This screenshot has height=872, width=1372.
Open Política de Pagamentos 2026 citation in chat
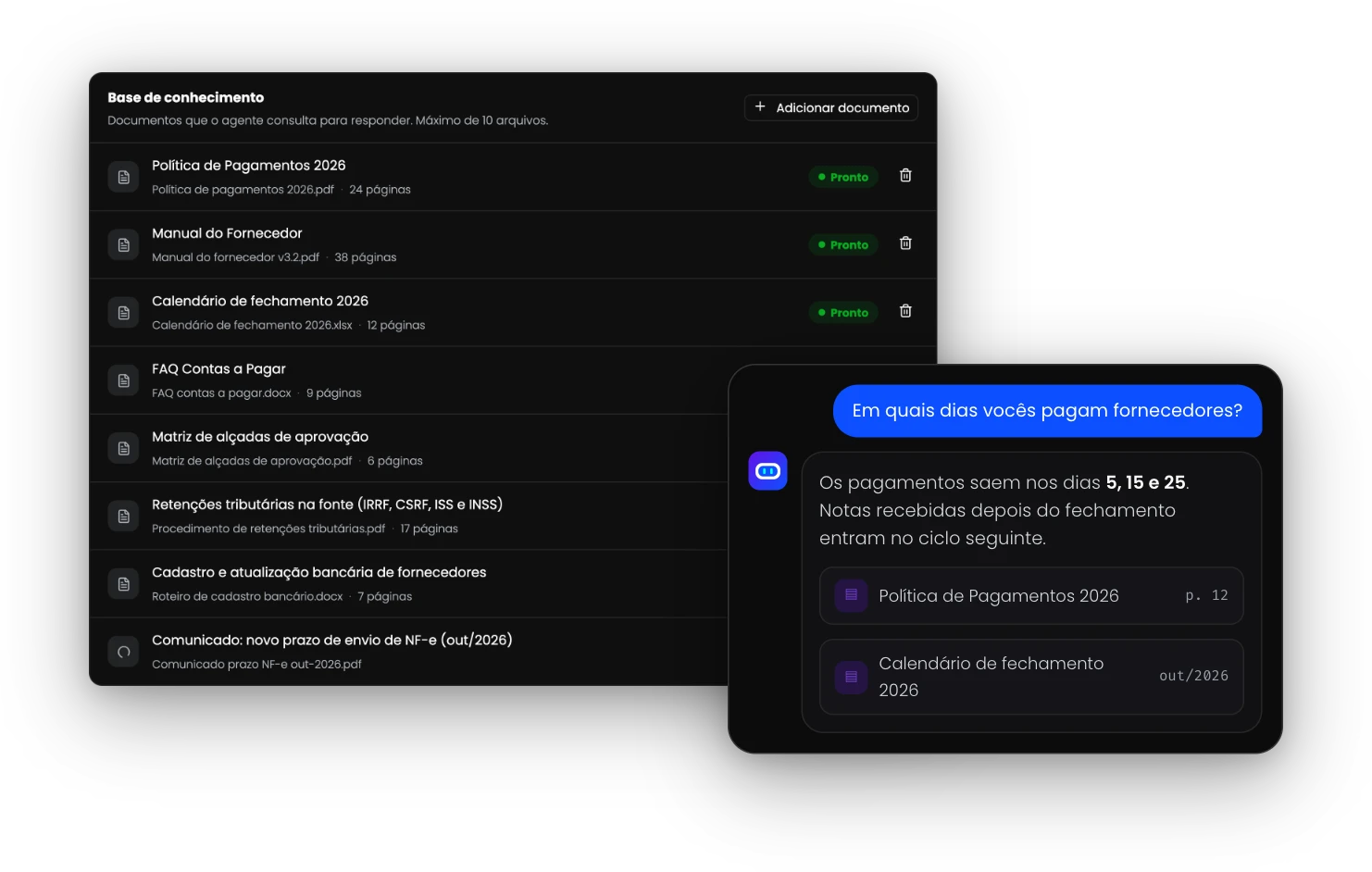[x=1030, y=595]
